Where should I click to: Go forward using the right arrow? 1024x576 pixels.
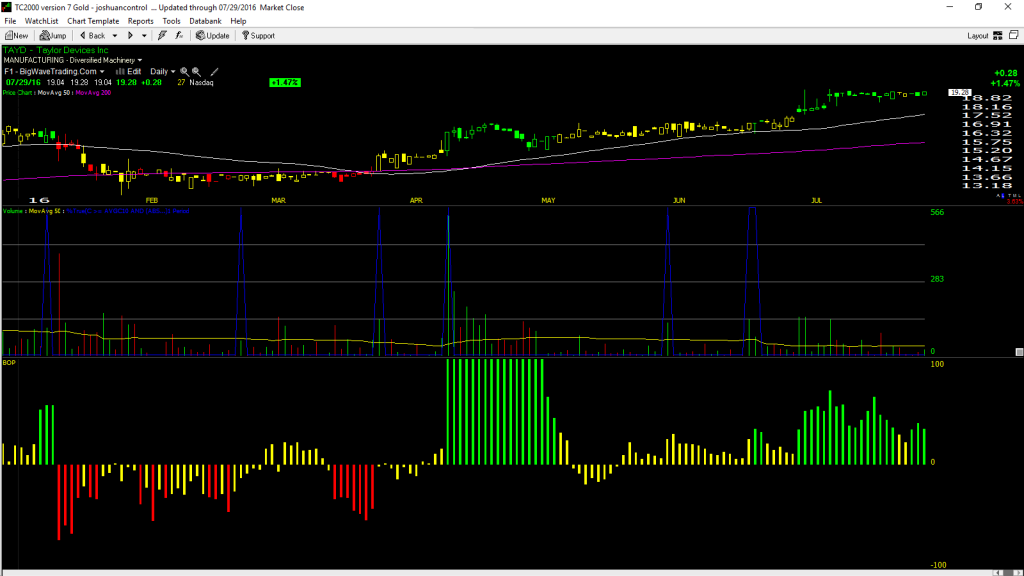click(130, 36)
